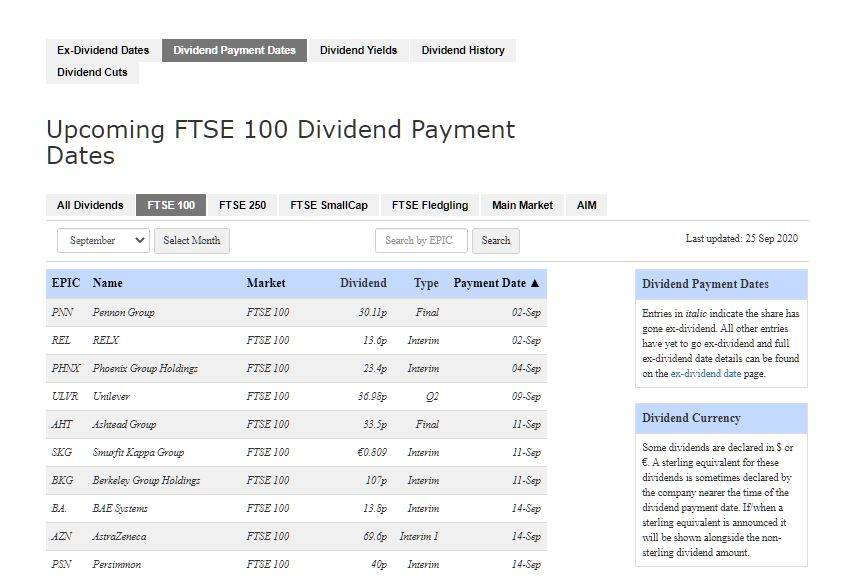Click the 09-Sep payment date

point(526,396)
